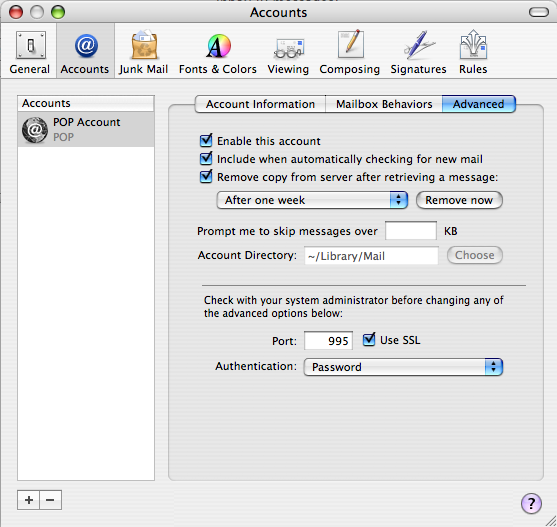Focus the skip messages over KB field
This screenshot has height=527, width=557.
(x=411, y=230)
